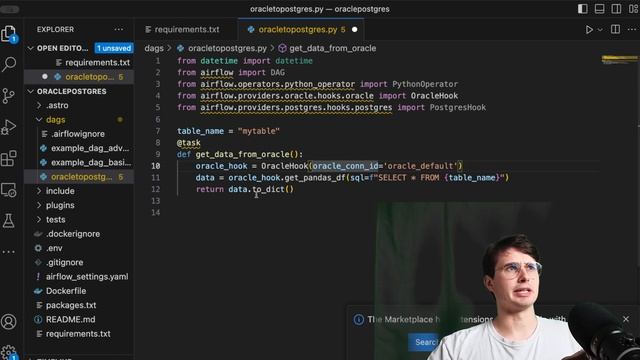Image resolution: width=640 pixels, height=360 pixels.
Task: Open the Extensions view
Action: click(9, 158)
